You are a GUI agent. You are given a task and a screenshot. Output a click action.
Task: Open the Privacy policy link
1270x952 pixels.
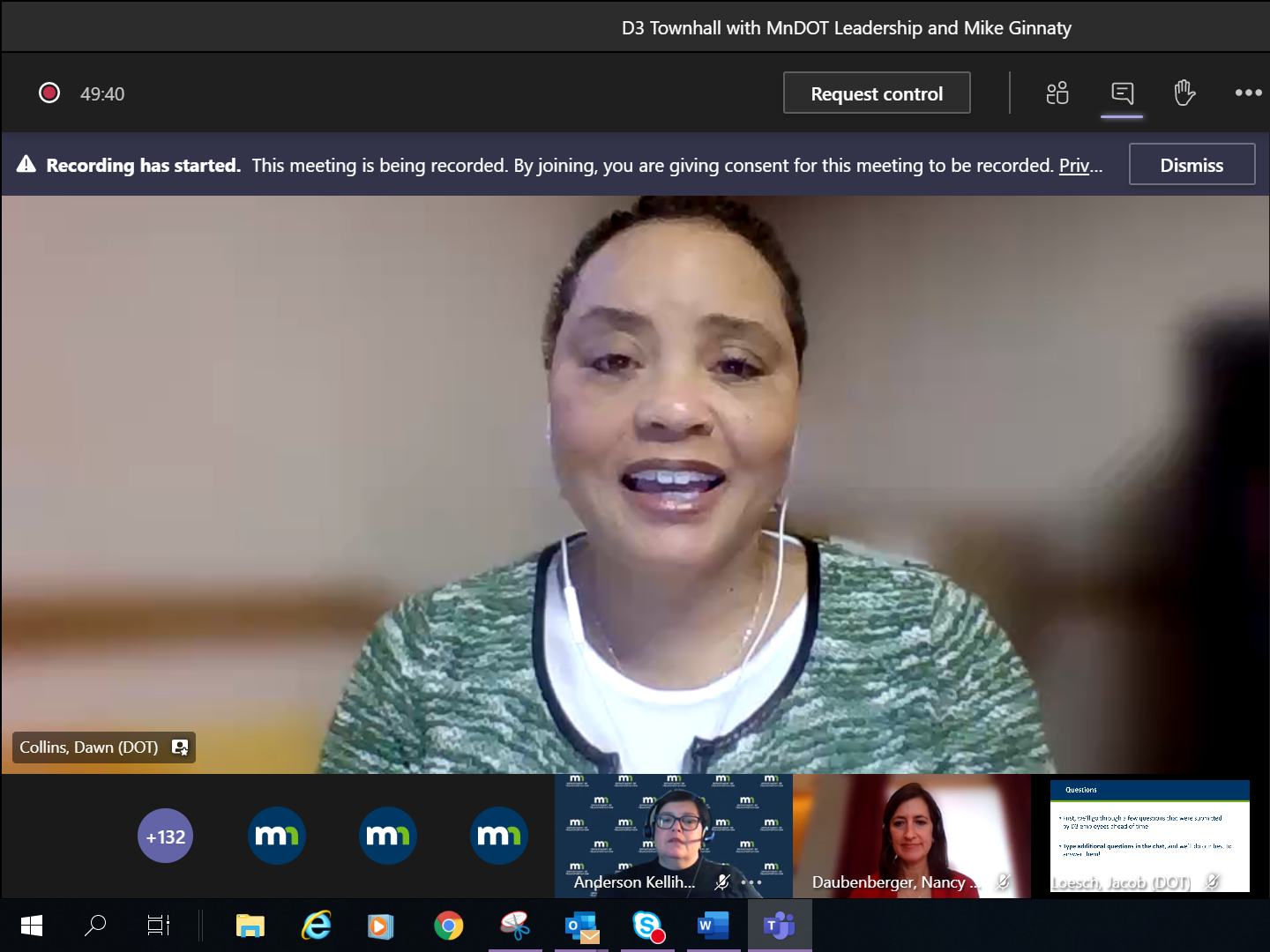(x=1079, y=166)
